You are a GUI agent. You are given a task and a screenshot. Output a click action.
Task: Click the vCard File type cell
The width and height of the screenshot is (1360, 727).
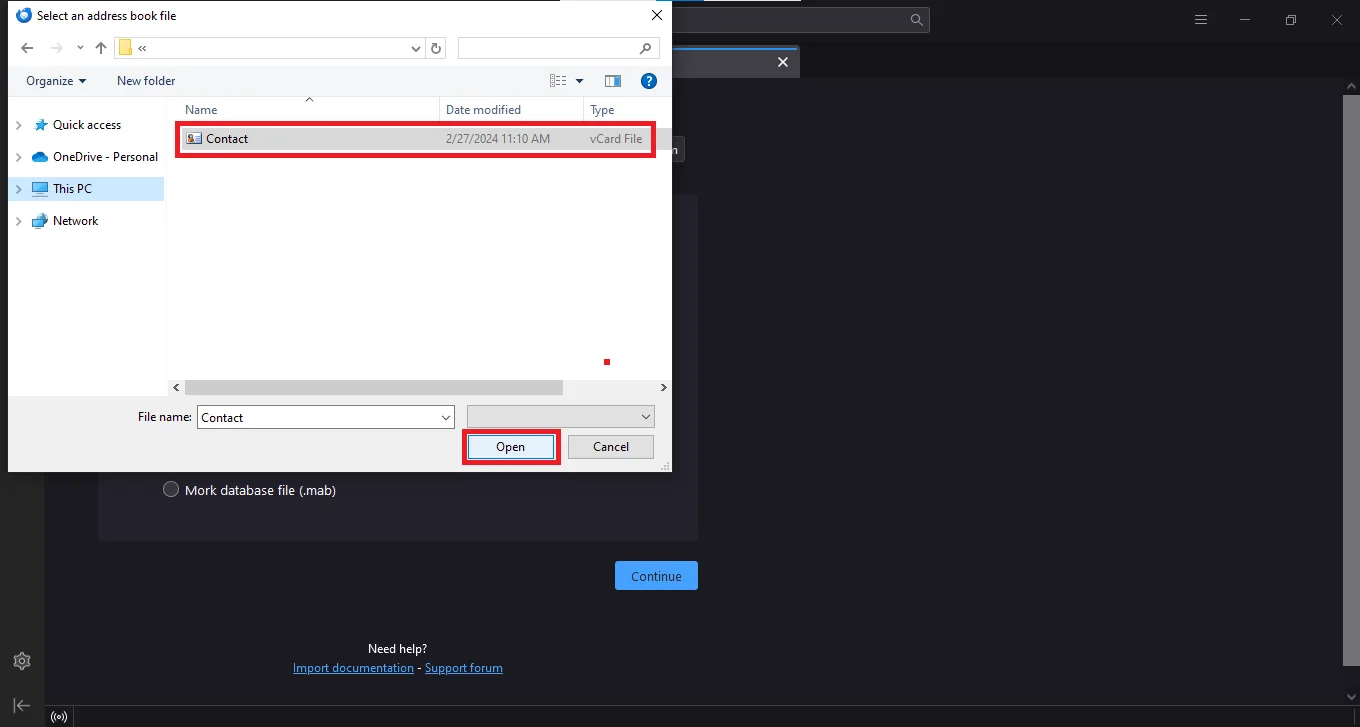pyautogui.click(x=616, y=139)
